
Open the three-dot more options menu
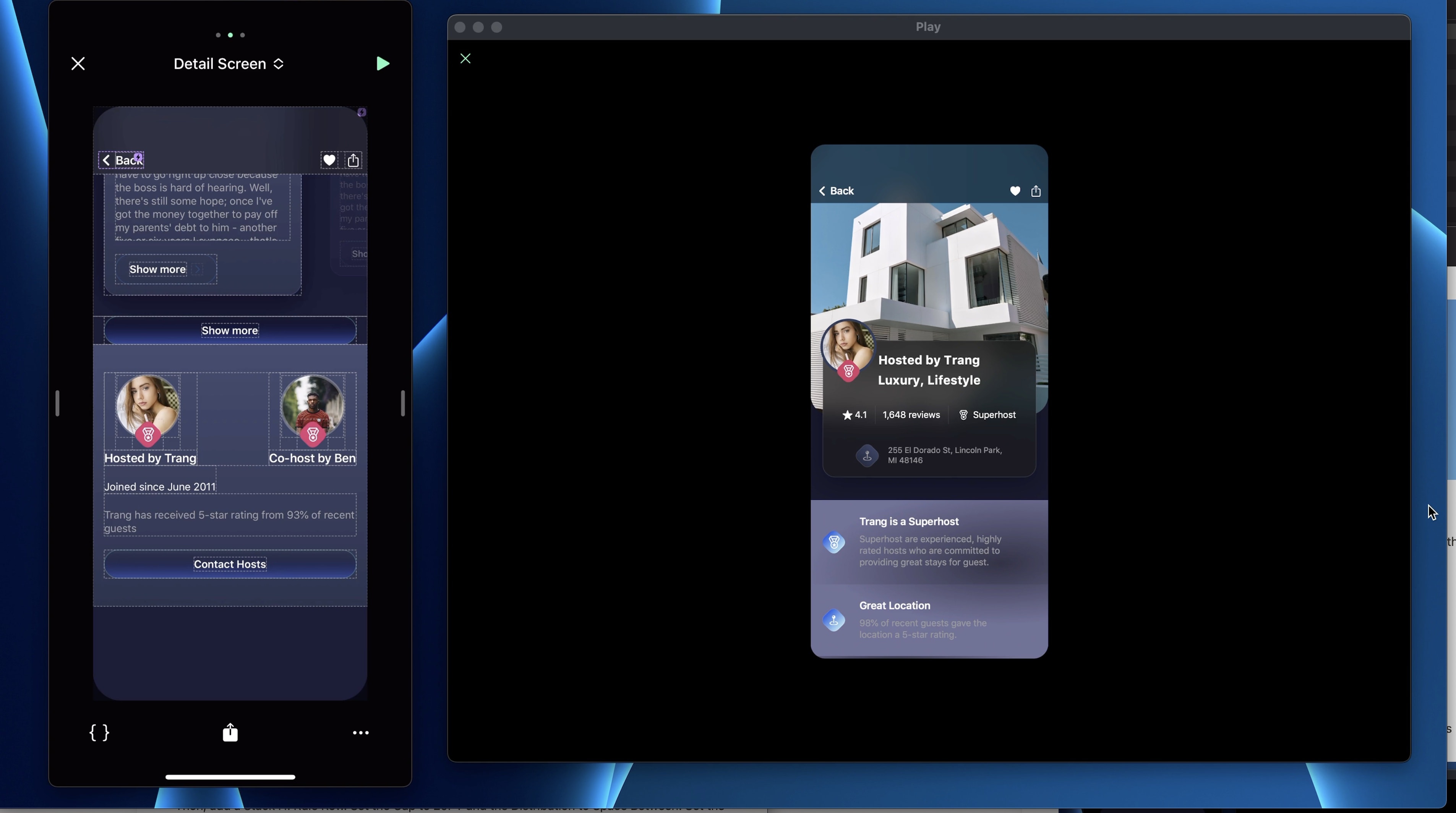[x=361, y=733]
